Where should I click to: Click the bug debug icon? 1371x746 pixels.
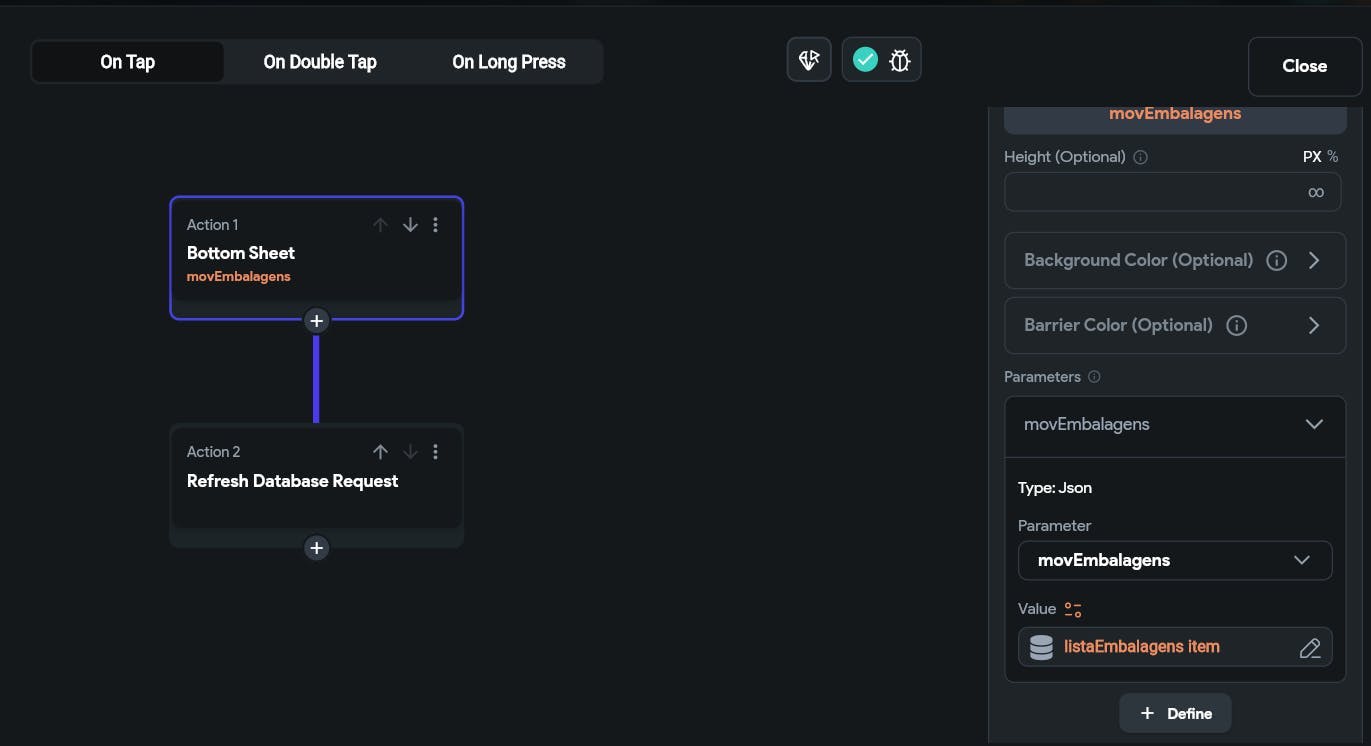pyautogui.click(x=899, y=61)
